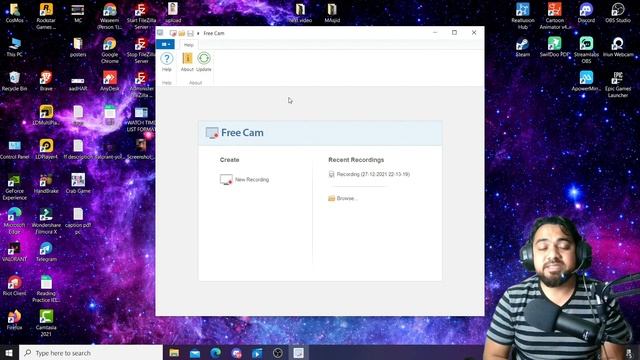Open SwifDoo PDF desktop shortcut
The height and width of the screenshot is (360, 640).
pyautogui.click(x=555, y=47)
